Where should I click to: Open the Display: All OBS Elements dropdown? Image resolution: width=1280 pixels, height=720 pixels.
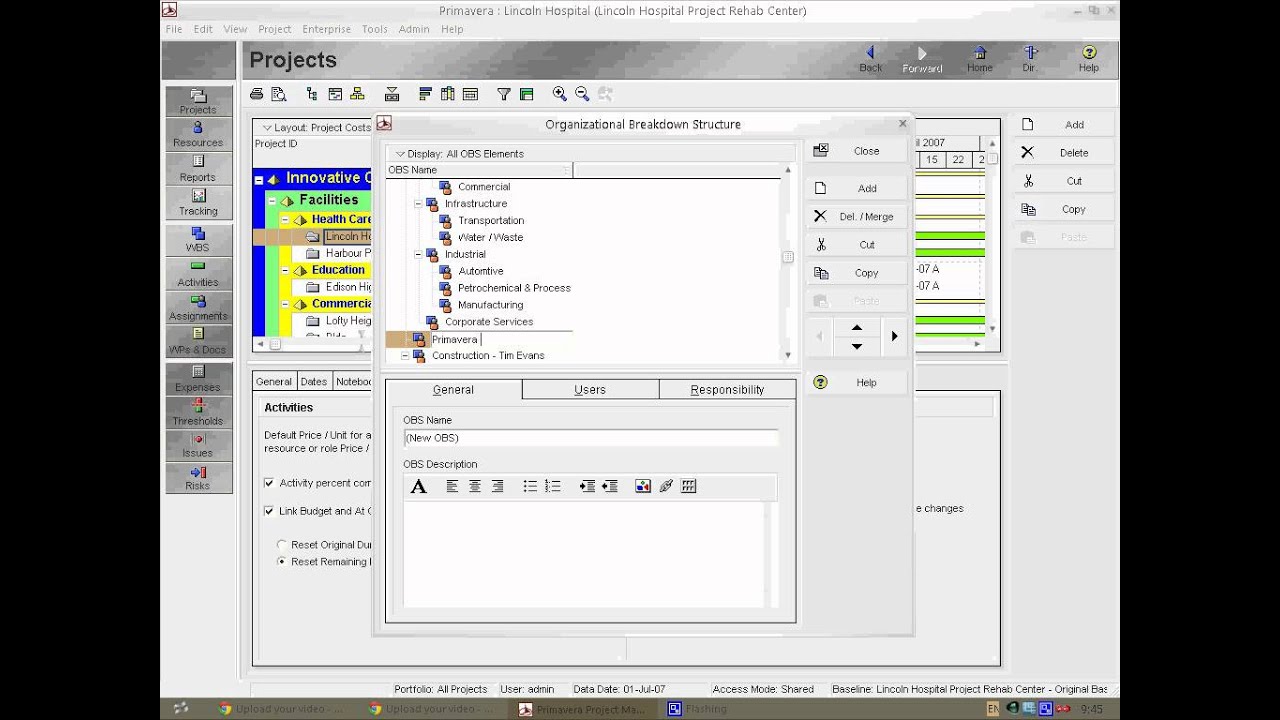[460, 154]
